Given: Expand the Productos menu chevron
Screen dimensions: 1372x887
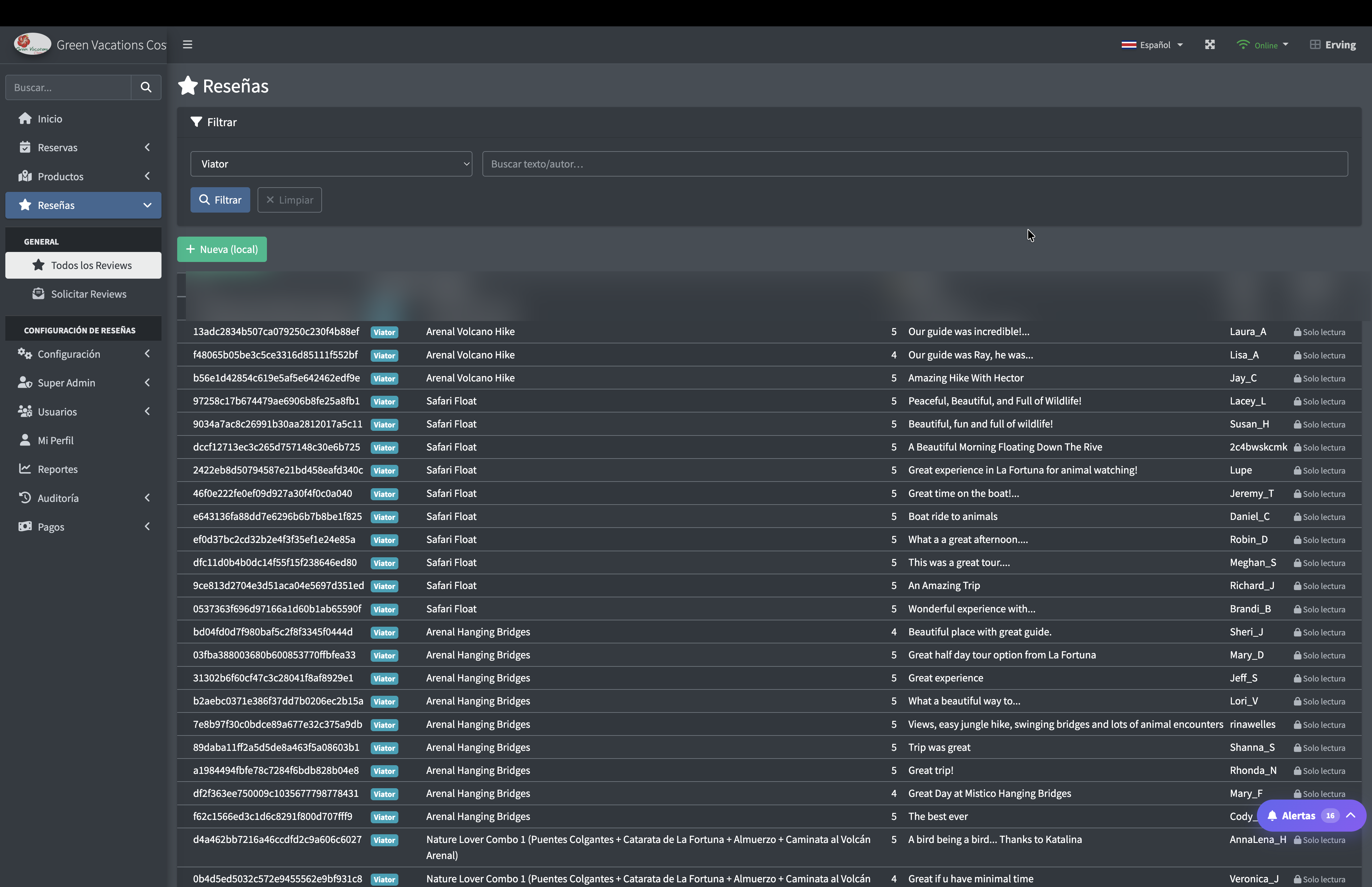Looking at the screenshot, I should click(x=147, y=176).
